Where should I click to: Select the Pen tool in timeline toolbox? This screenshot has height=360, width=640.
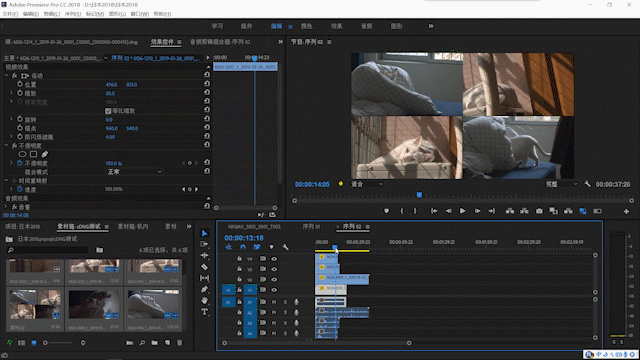click(204, 289)
